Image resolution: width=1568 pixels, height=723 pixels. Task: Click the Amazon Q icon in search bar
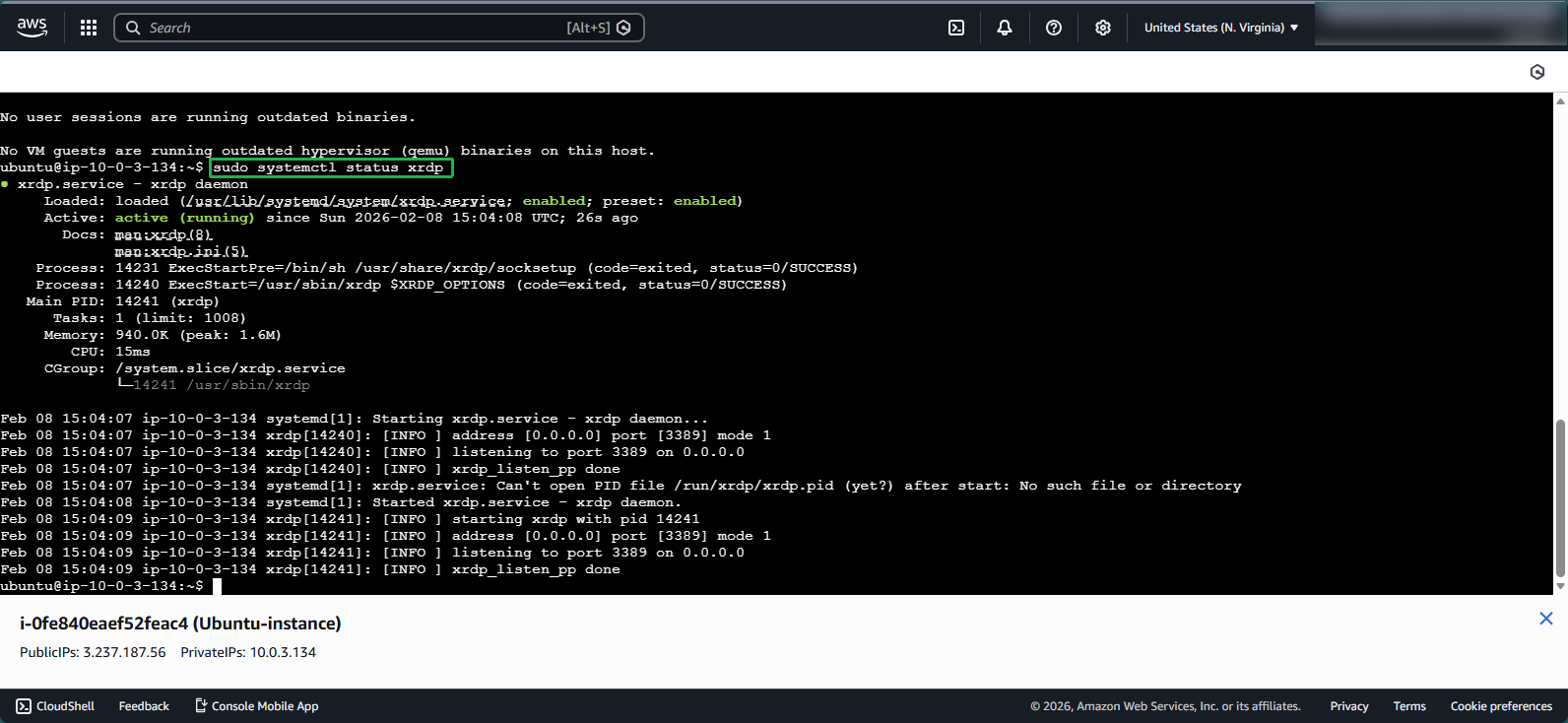(x=623, y=28)
